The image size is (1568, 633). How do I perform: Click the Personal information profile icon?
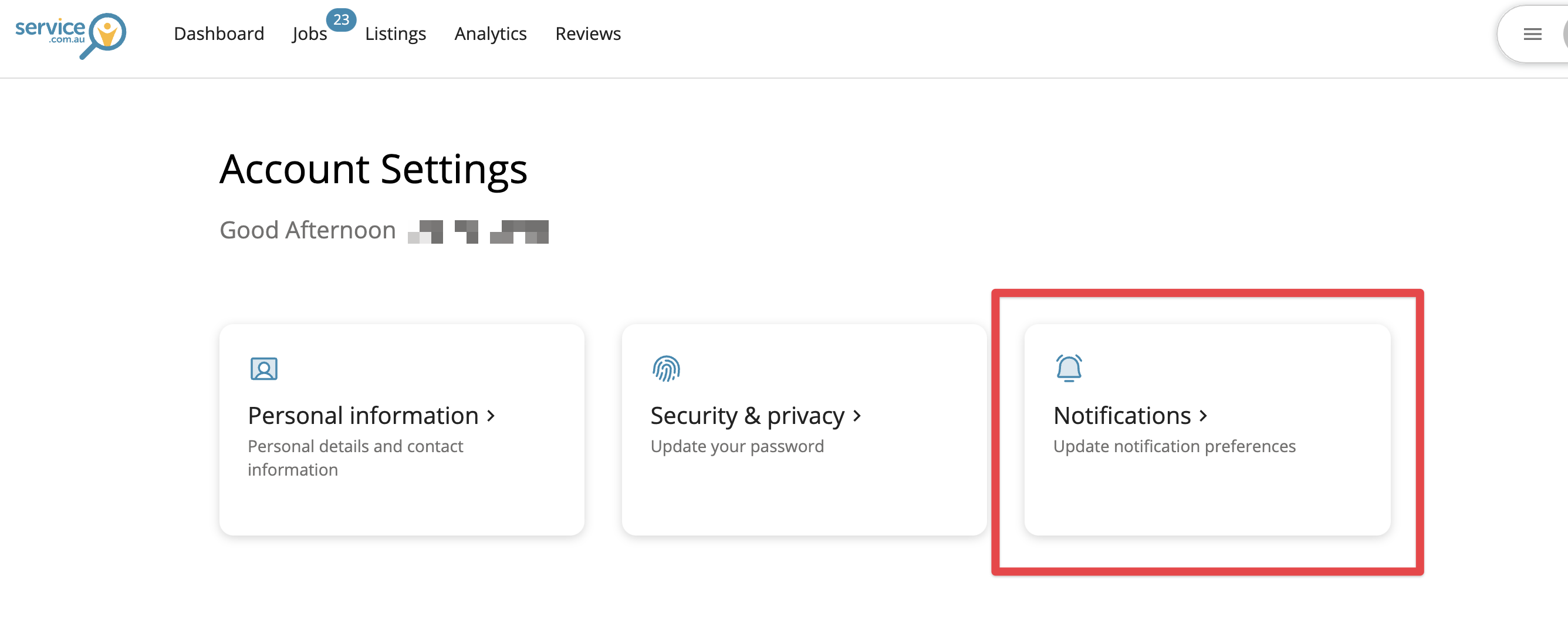263,369
